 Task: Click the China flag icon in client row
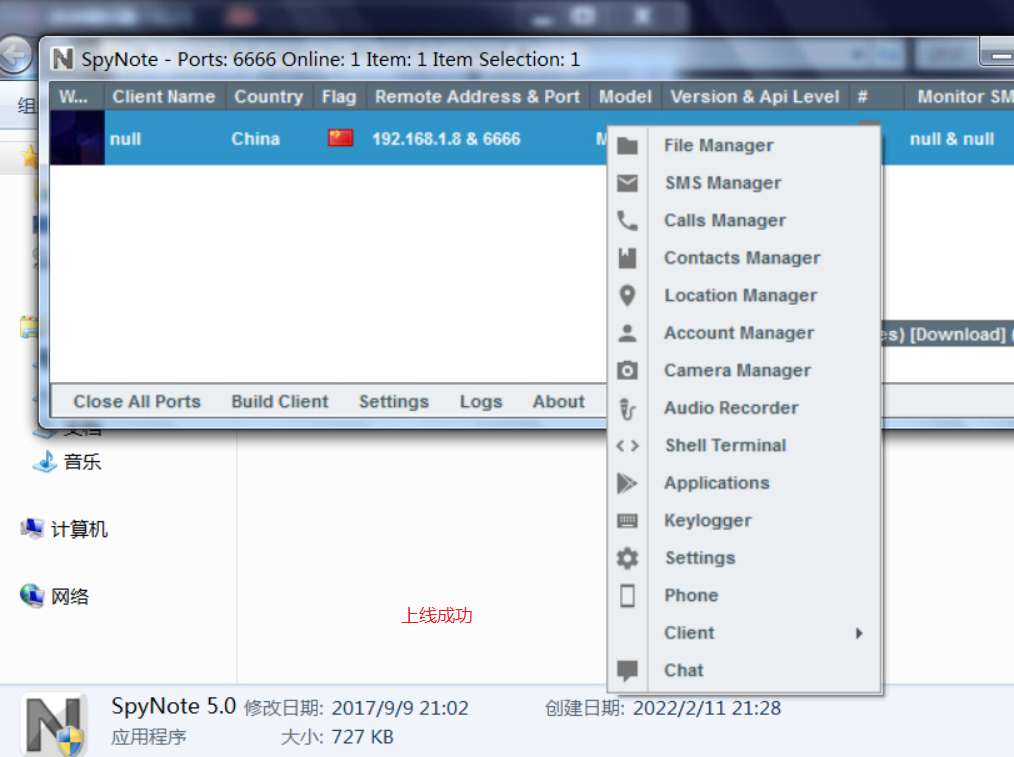(x=340, y=138)
